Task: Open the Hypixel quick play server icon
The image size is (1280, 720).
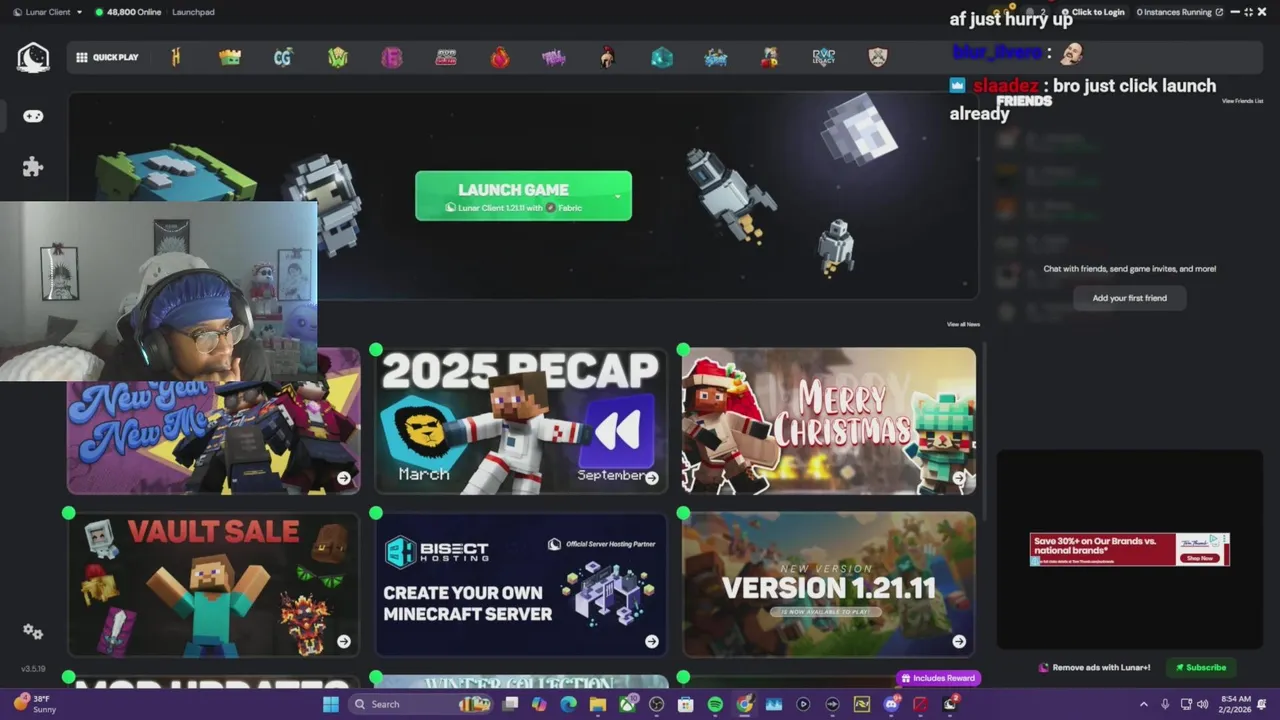Action: [176, 57]
